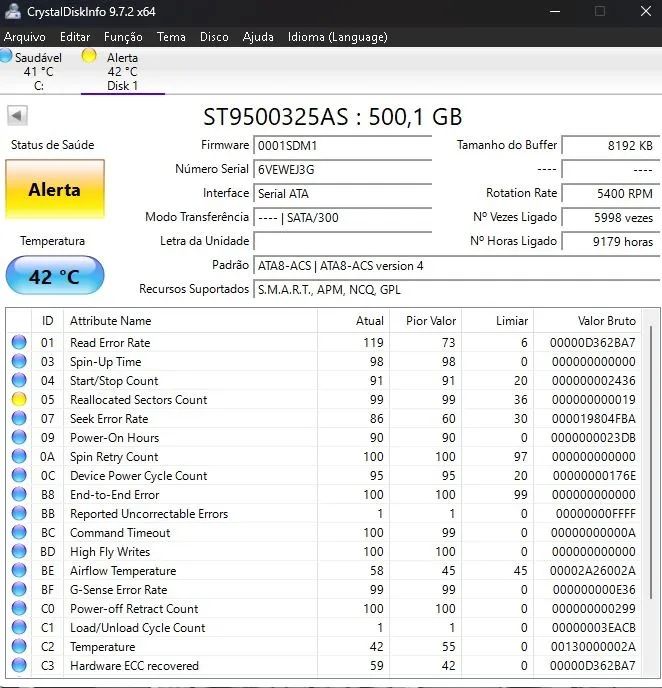Click the Firmware field 0001SDM1
Image resolution: width=662 pixels, height=688 pixels.
343,145
